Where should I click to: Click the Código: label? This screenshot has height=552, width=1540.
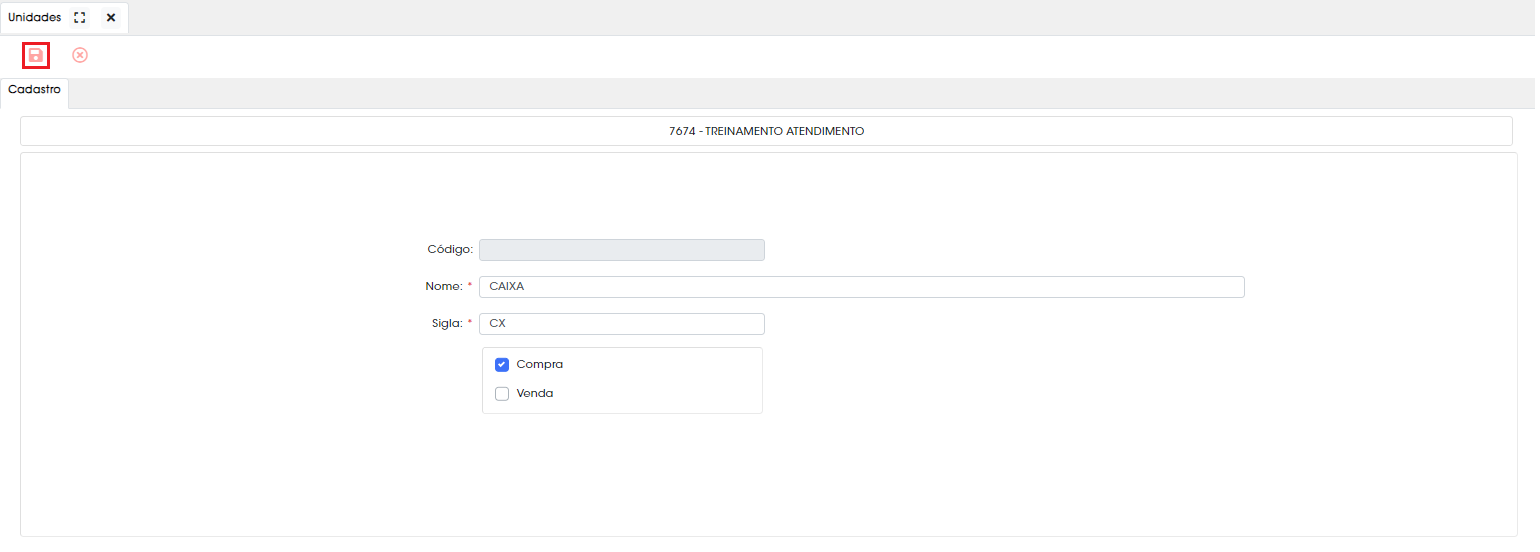[x=450, y=250]
